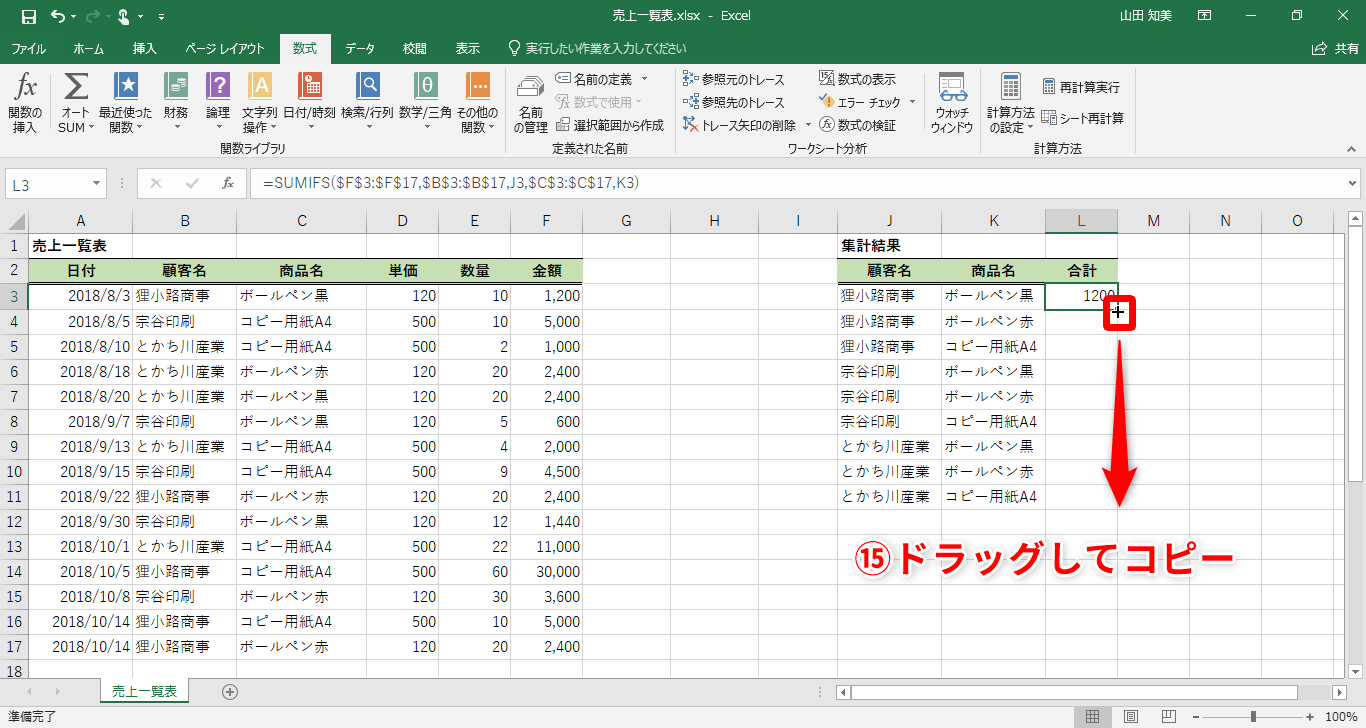Click Evaluate Formula (数式の検証)
This screenshot has width=1366, height=728.
pyautogui.click(x=858, y=125)
